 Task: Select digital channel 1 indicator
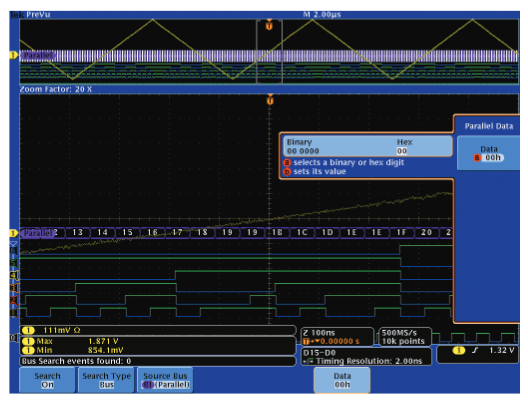13,313
